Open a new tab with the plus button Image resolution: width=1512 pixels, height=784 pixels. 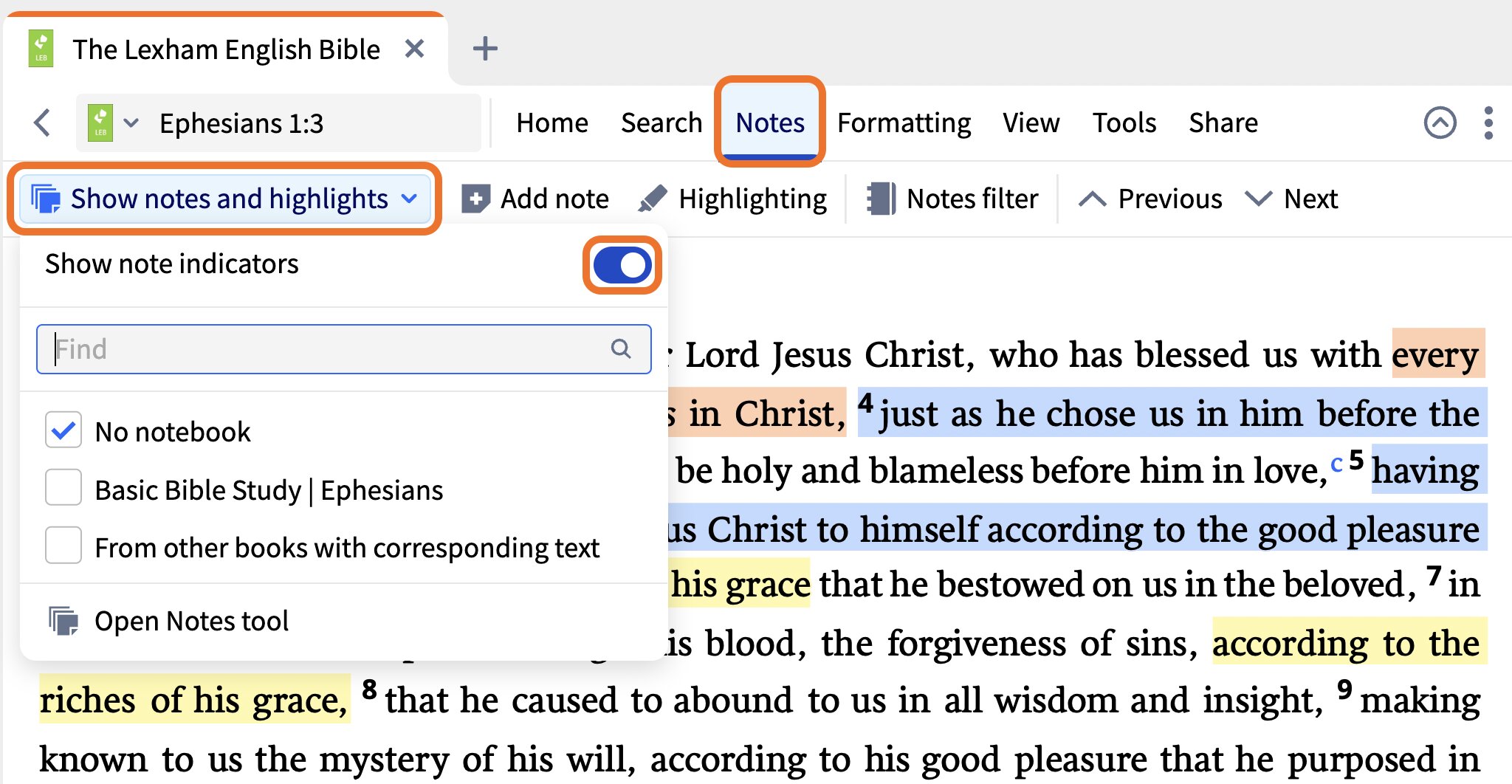click(x=485, y=49)
